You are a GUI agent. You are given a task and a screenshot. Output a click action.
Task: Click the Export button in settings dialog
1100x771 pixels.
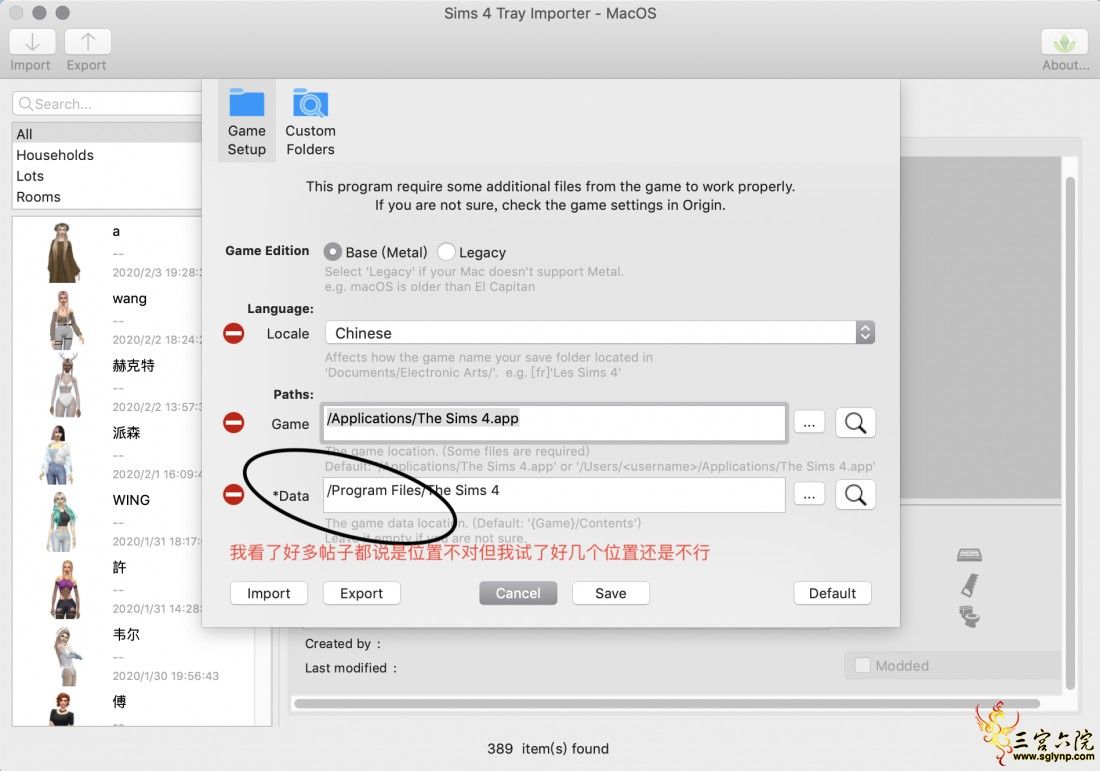click(x=361, y=593)
